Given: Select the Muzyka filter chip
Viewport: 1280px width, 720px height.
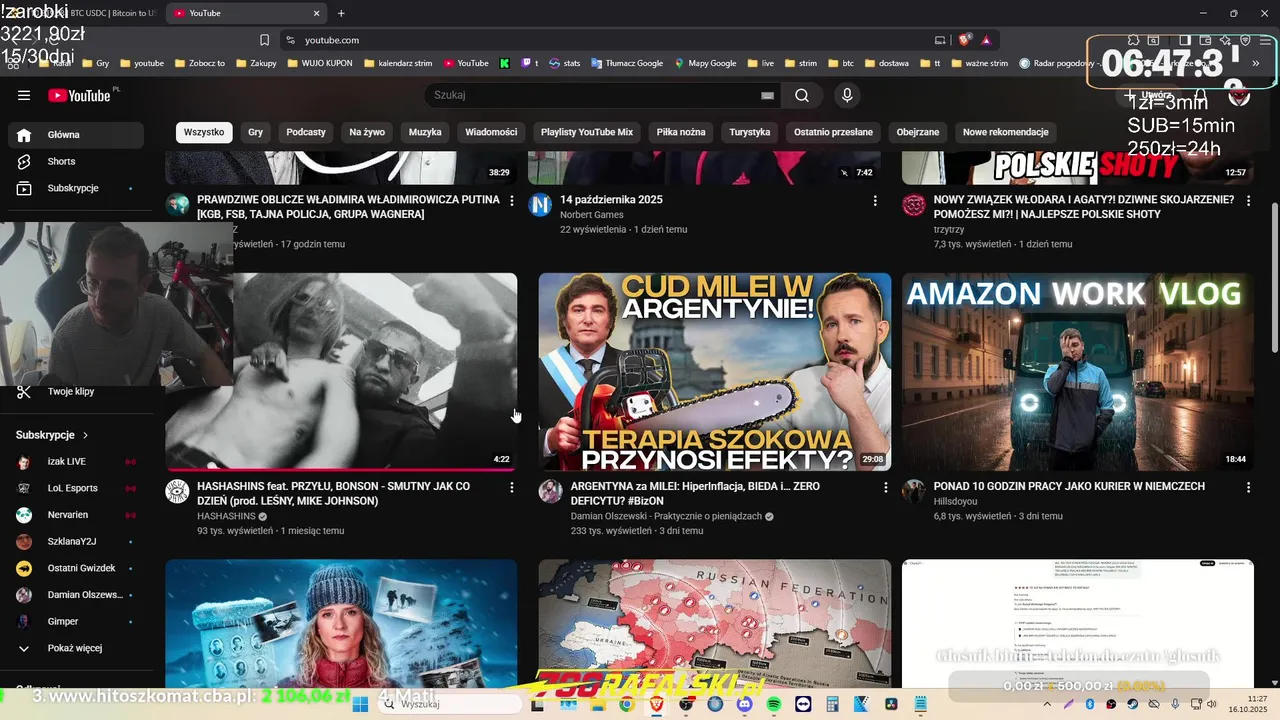Looking at the screenshot, I should click(425, 132).
